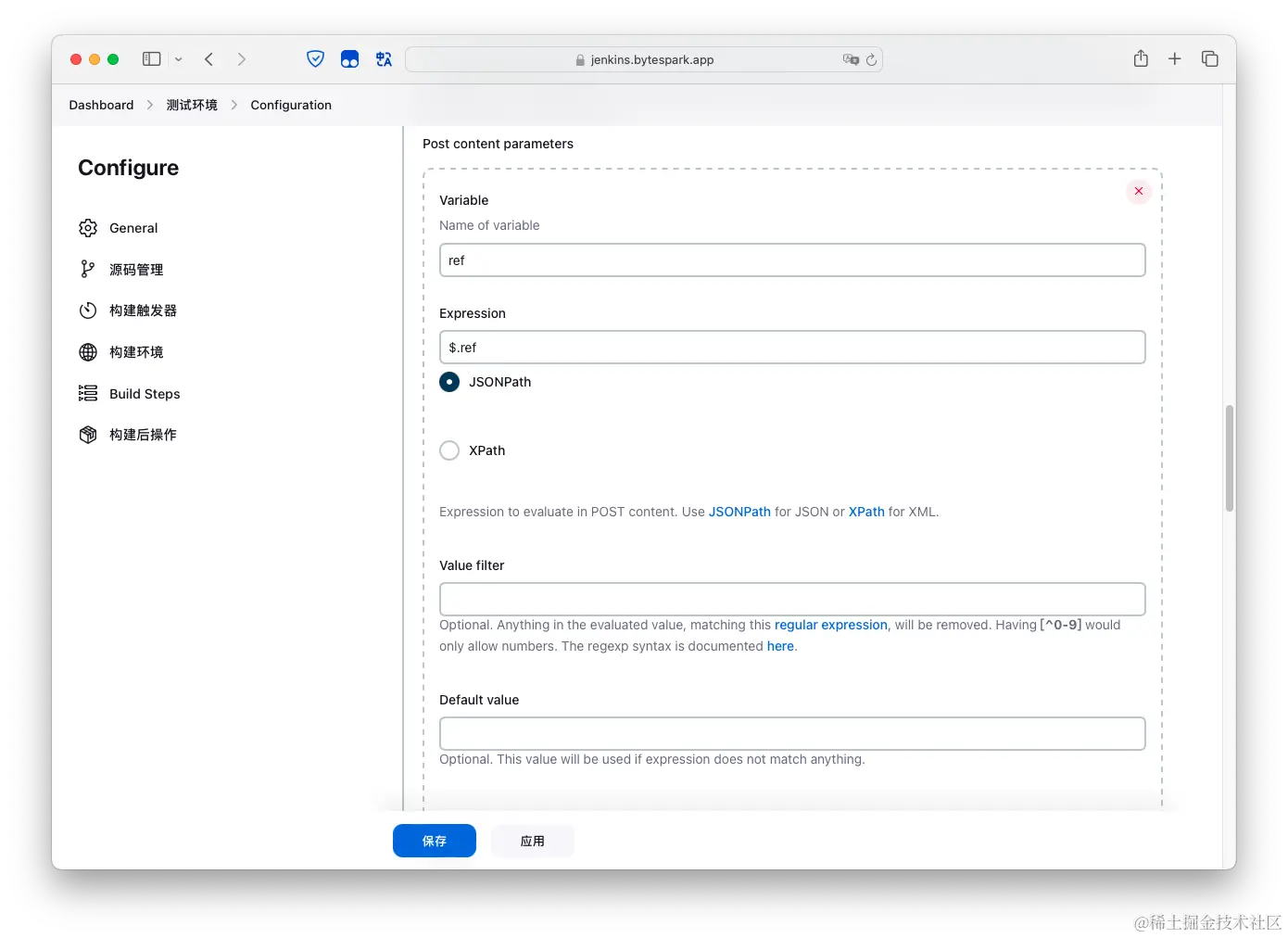Open the sidebar options dropdown arrow

click(179, 59)
